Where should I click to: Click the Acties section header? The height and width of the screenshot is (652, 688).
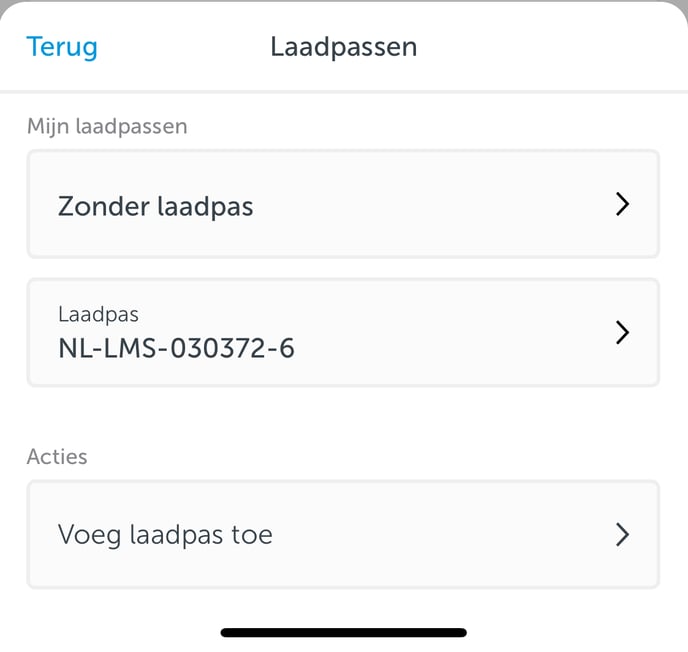pyautogui.click(x=57, y=457)
